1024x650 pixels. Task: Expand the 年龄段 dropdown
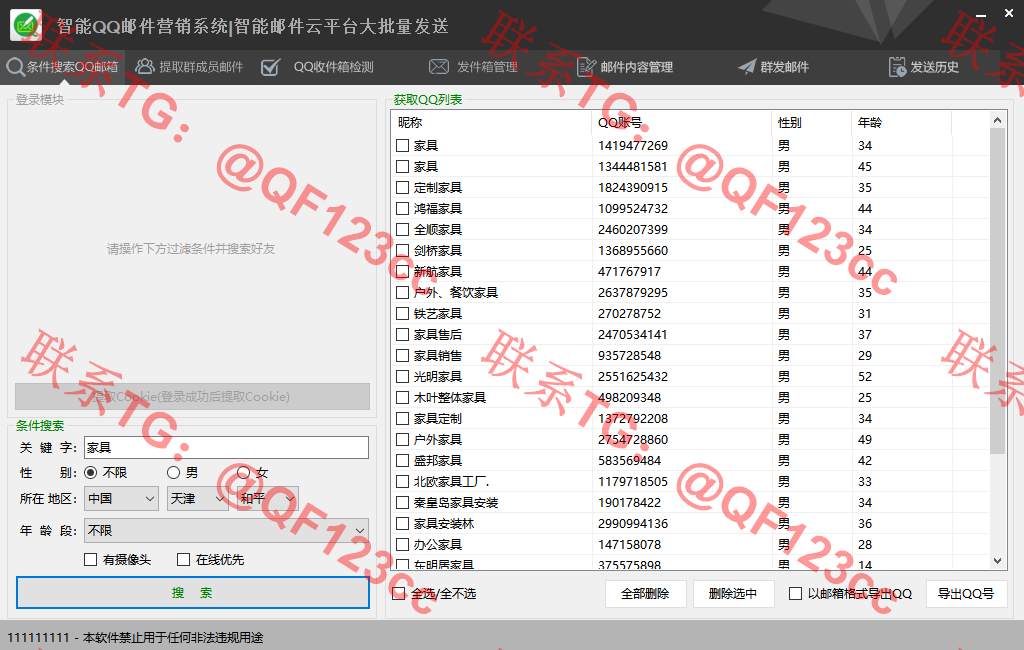[x=227, y=530]
